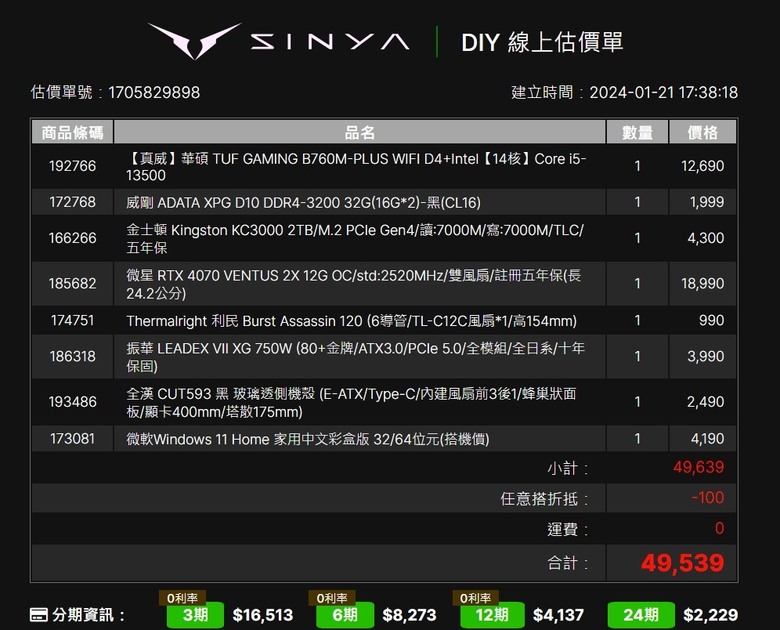Click the 990 price in the Thermalright row

(711, 320)
